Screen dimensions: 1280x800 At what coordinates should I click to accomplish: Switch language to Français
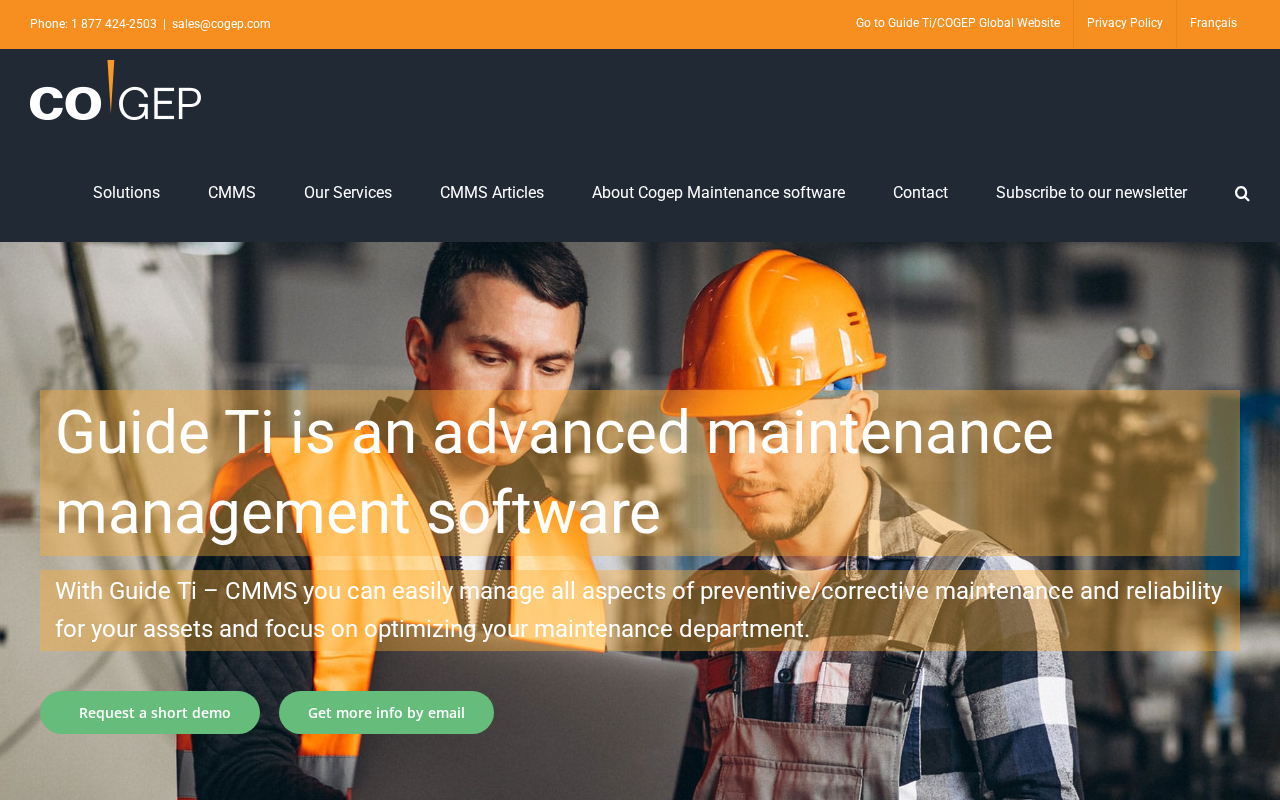click(x=1213, y=23)
